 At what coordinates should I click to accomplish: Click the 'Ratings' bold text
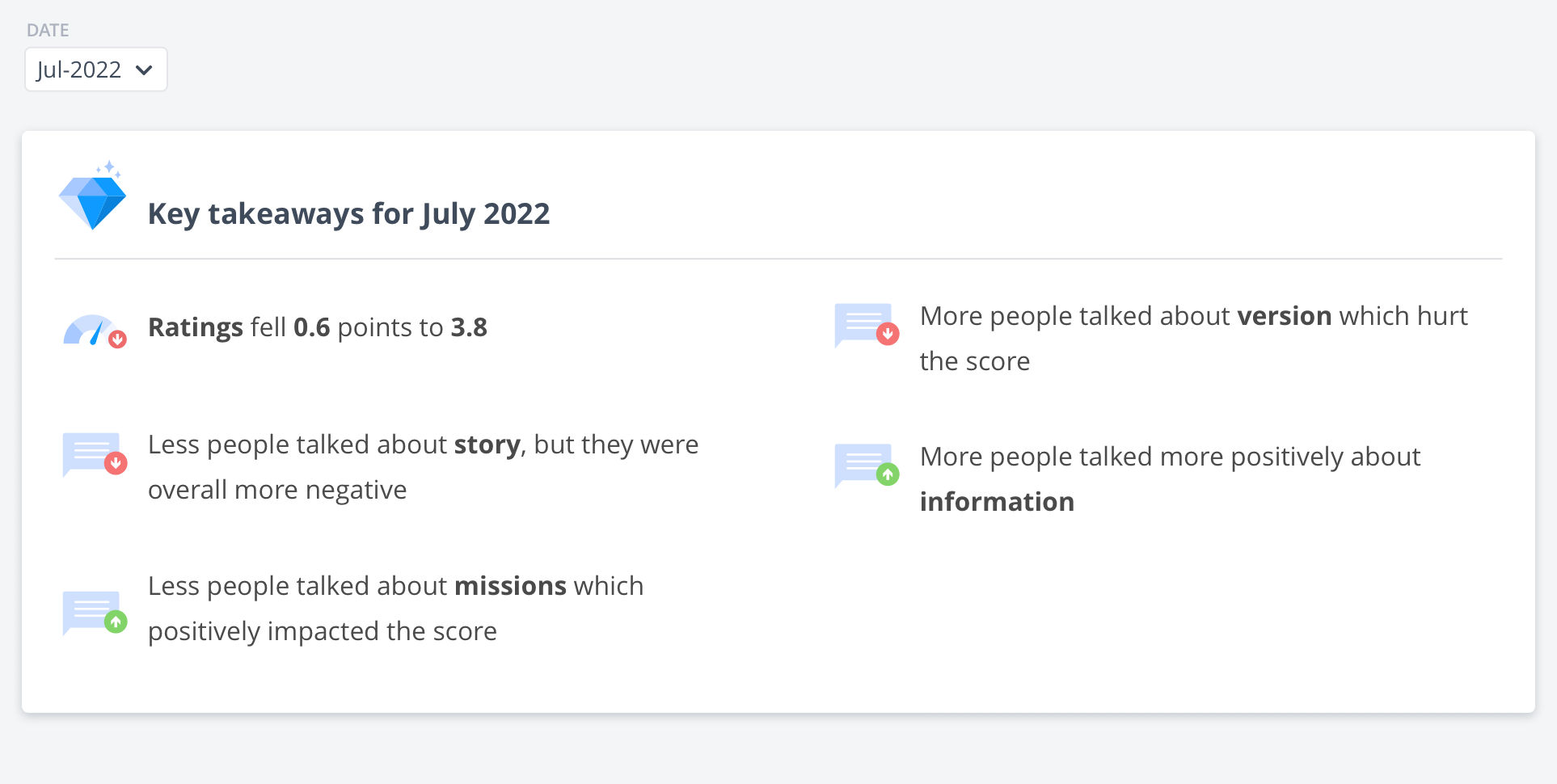tap(196, 328)
